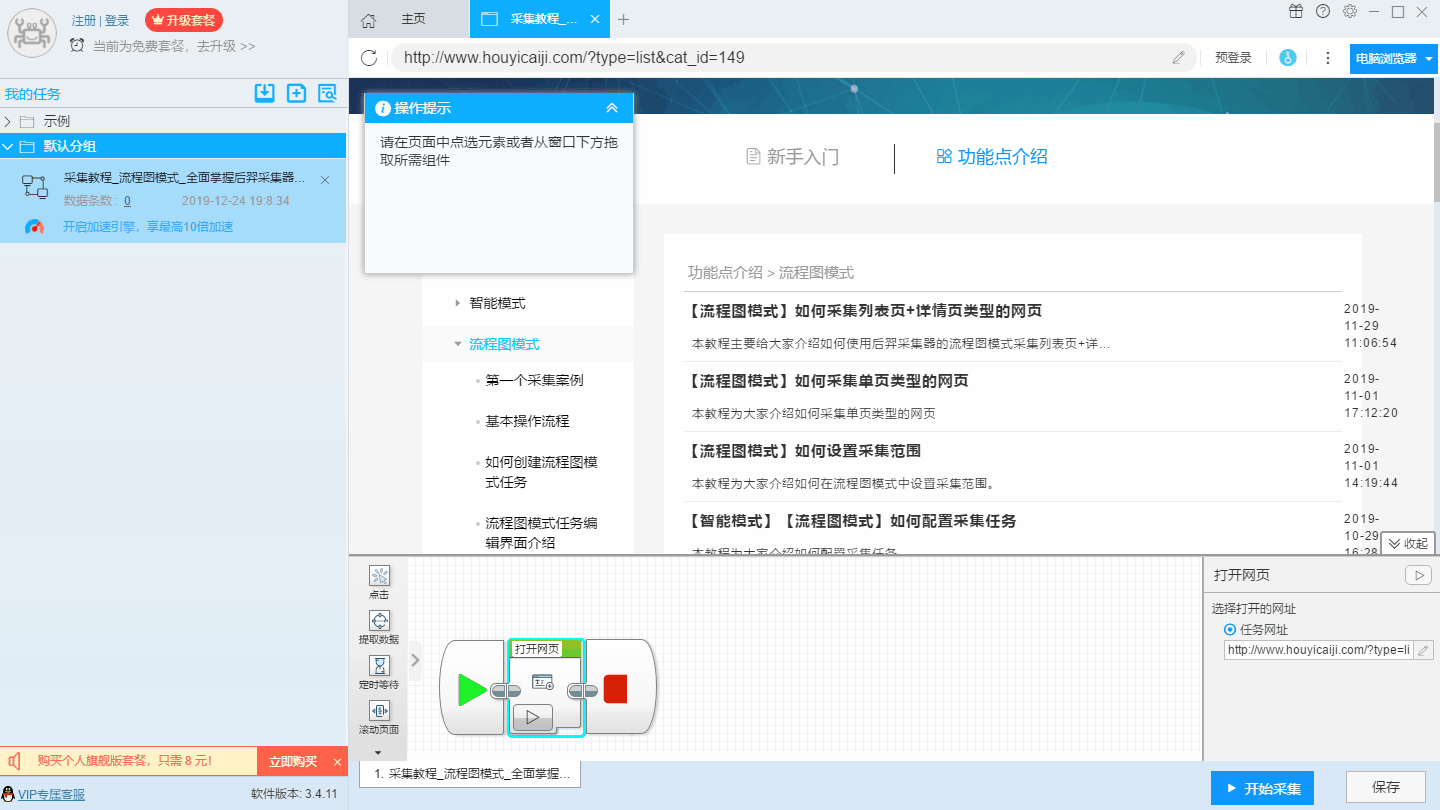Open the help question mark icon
This screenshot has width=1440, height=810.
coord(1323,12)
